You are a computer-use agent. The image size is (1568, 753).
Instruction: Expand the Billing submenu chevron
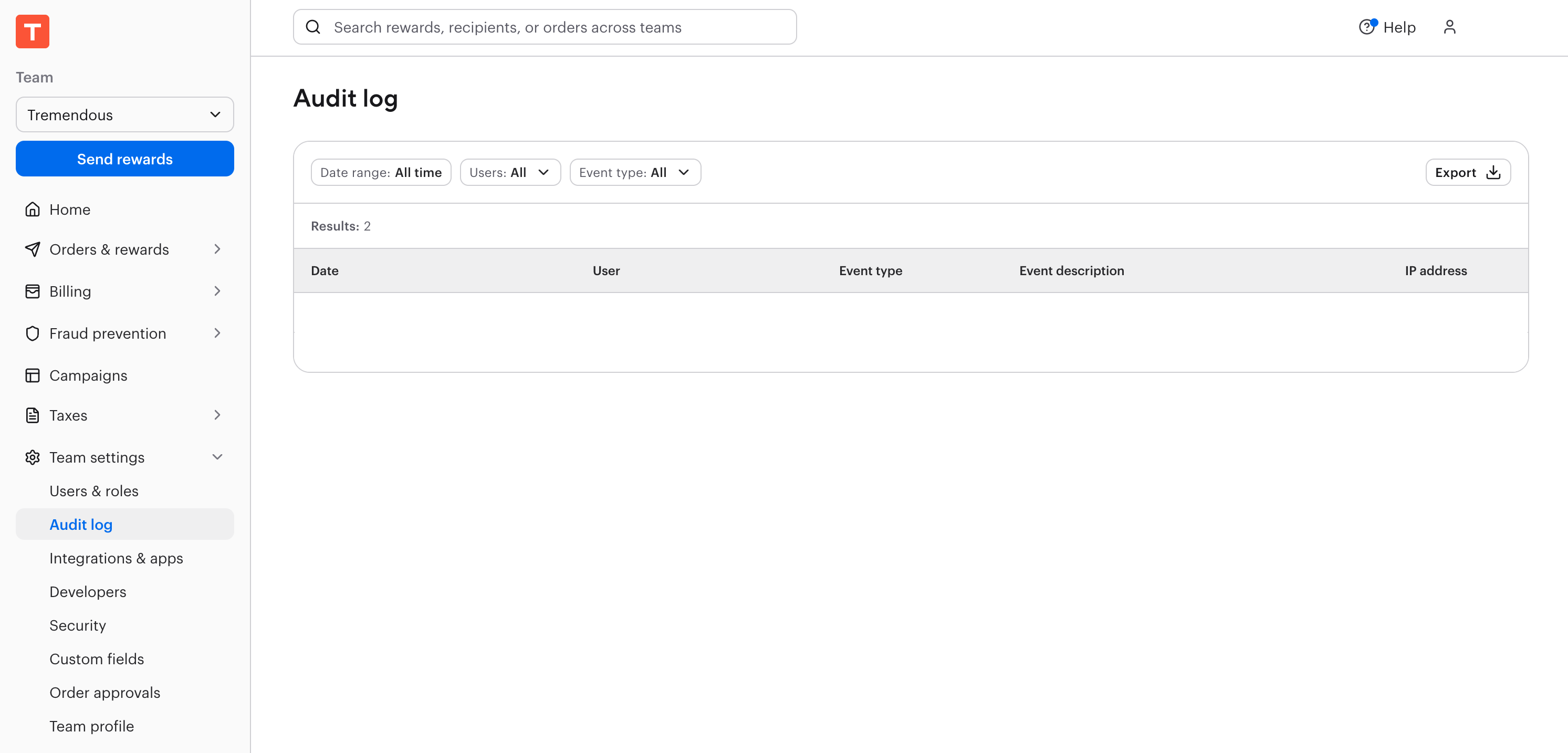pos(217,291)
